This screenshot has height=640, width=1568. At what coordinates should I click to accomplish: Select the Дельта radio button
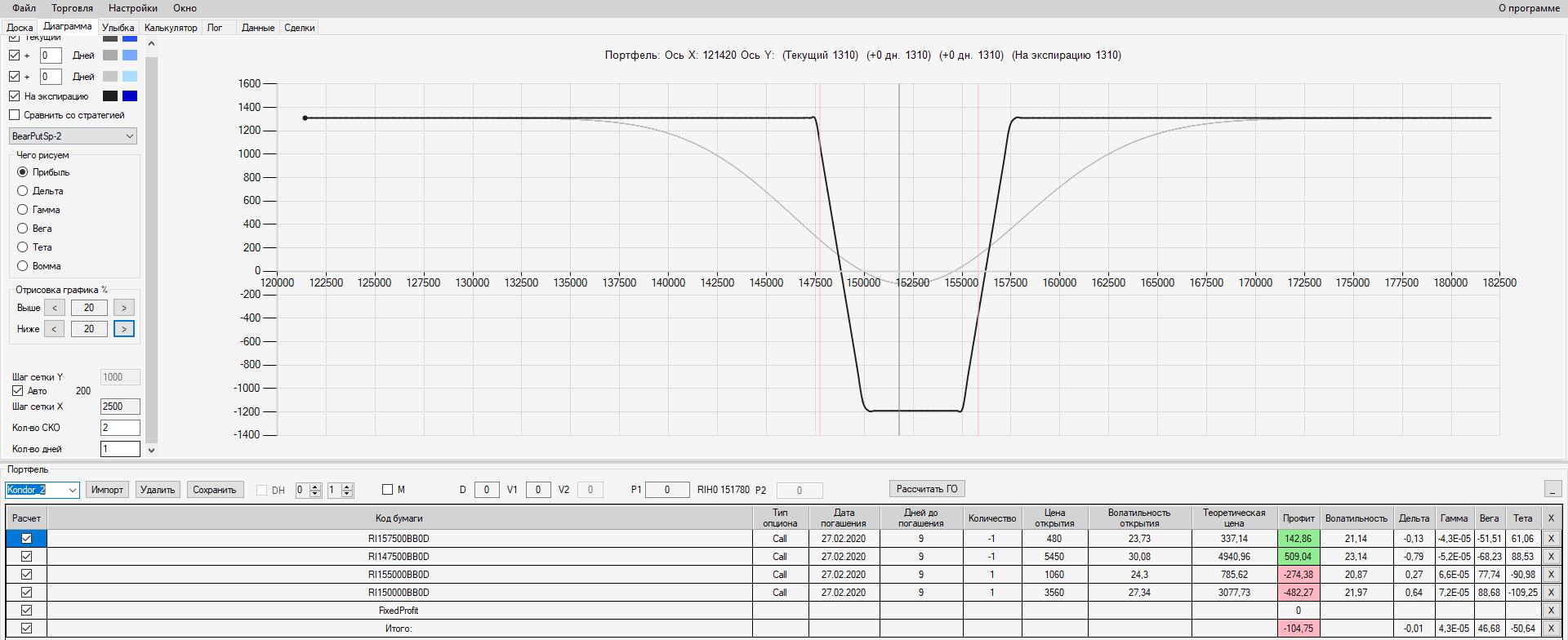pos(23,191)
